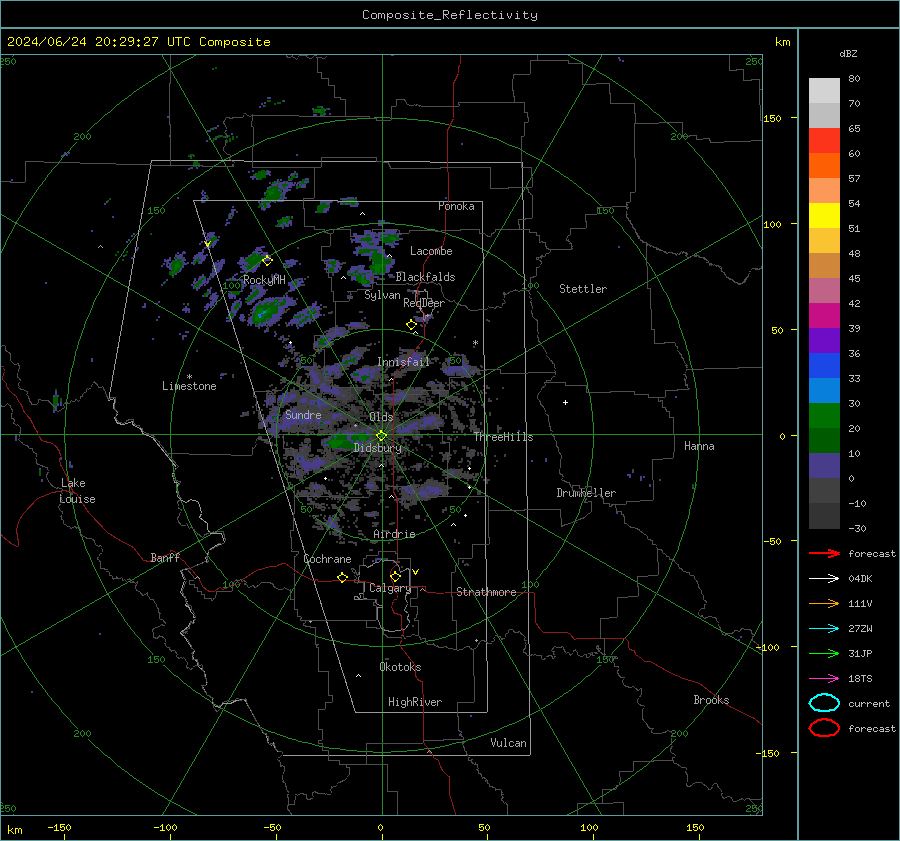Click the yellow diamond marker beside RockyMH
The image size is (900, 841).
267,261
